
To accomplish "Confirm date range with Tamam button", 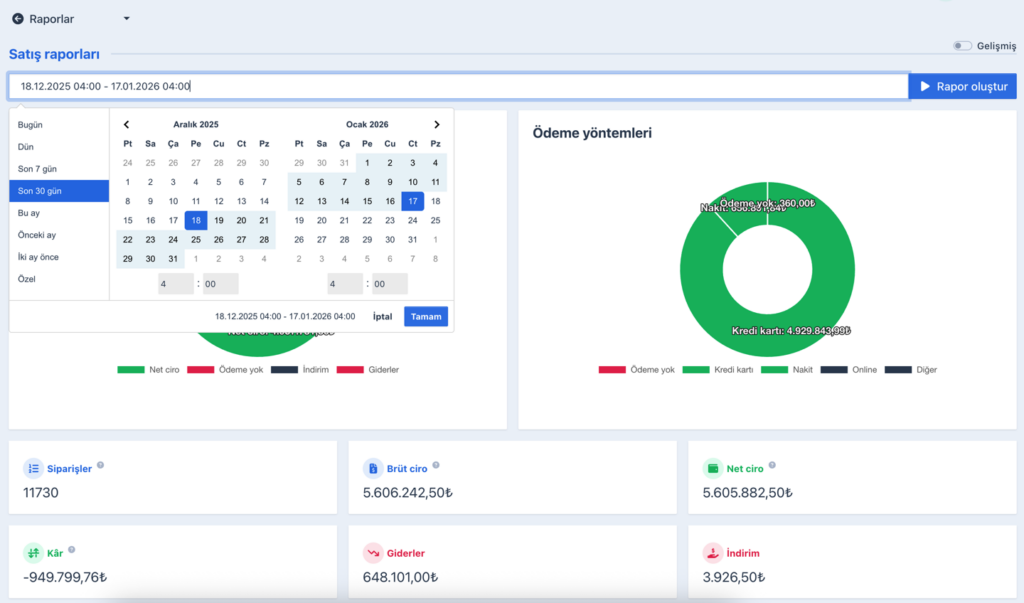I will tap(426, 316).
